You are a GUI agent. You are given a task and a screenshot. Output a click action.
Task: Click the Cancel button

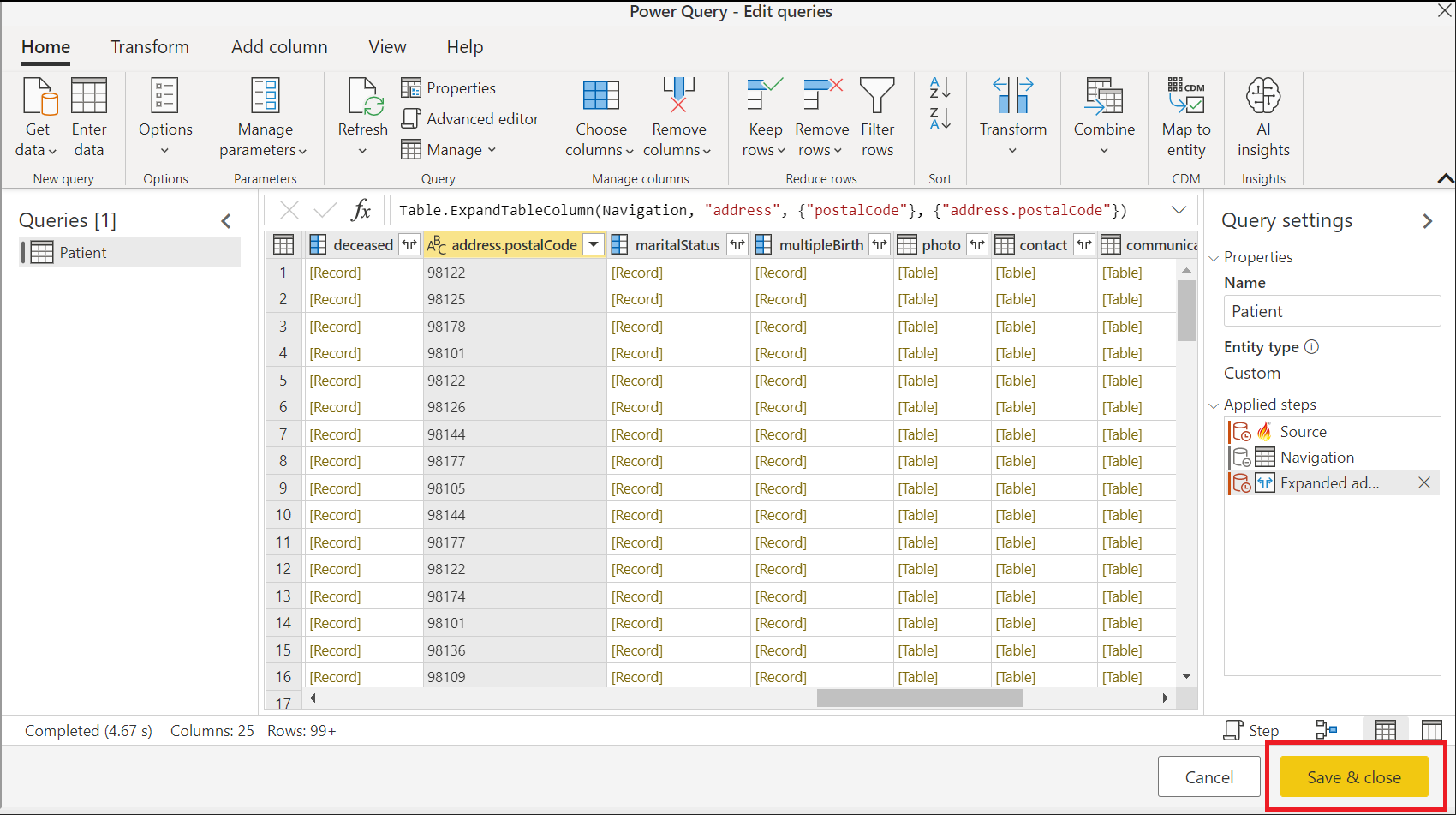click(1208, 776)
